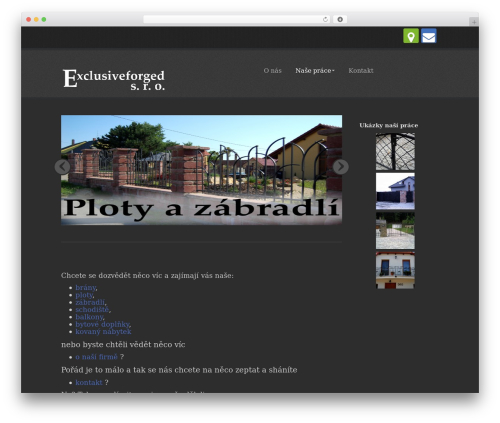Open the kontakt link in text

coord(89,383)
